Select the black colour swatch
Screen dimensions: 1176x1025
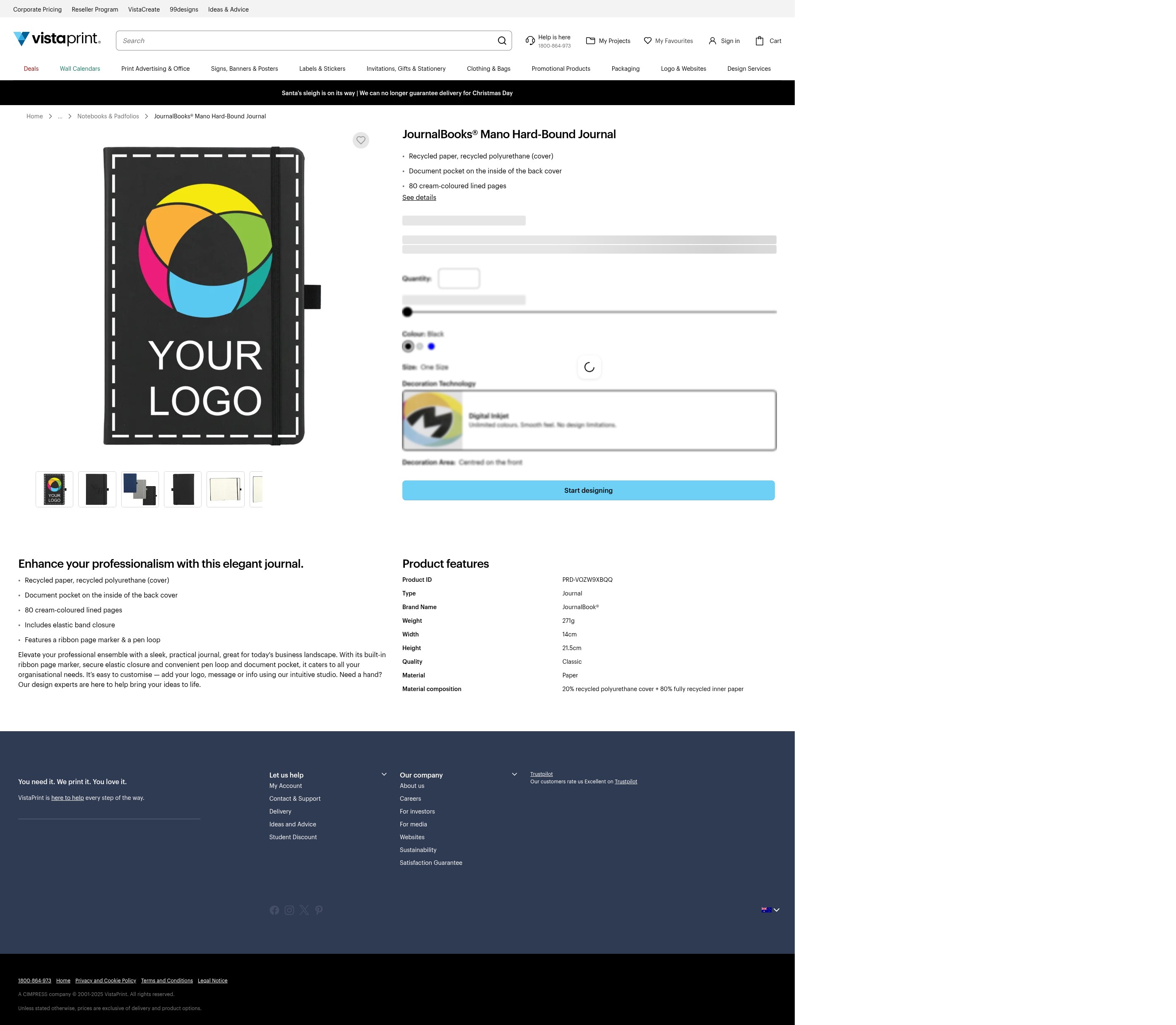(408, 346)
